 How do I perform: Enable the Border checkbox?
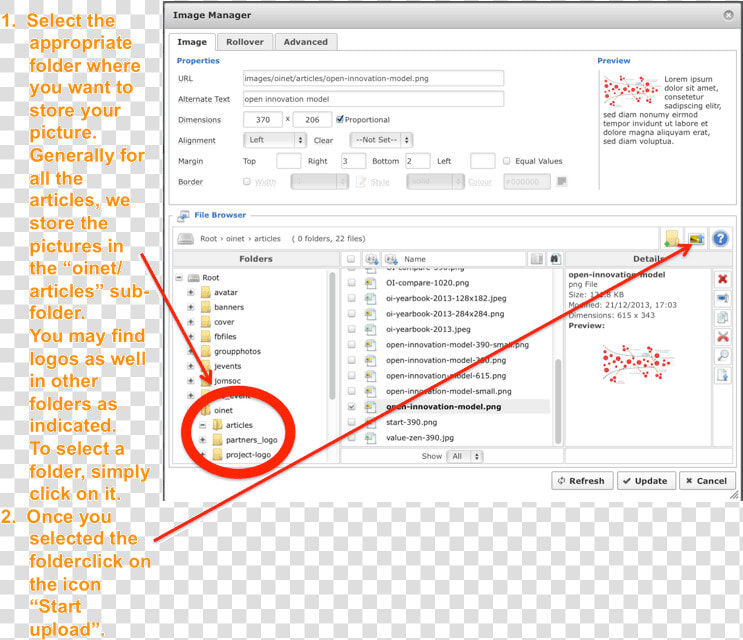click(246, 181)
